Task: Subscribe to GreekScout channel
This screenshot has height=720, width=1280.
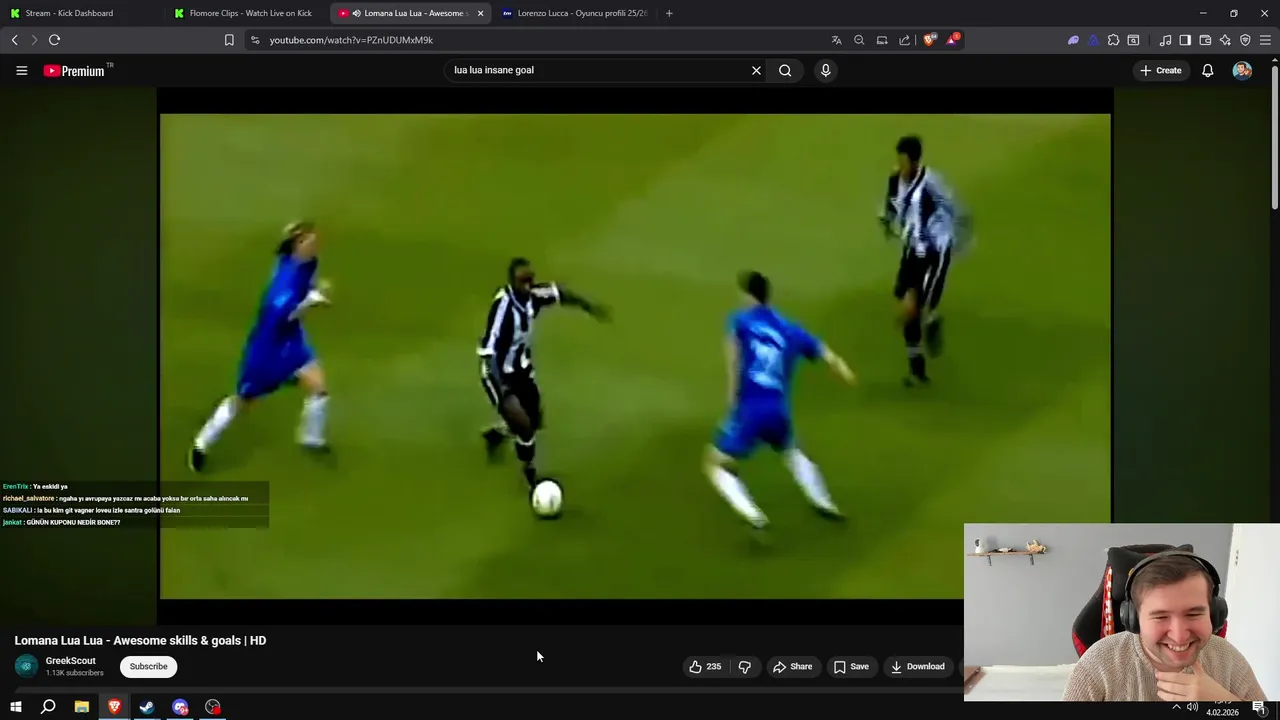Action: point(148,666)
